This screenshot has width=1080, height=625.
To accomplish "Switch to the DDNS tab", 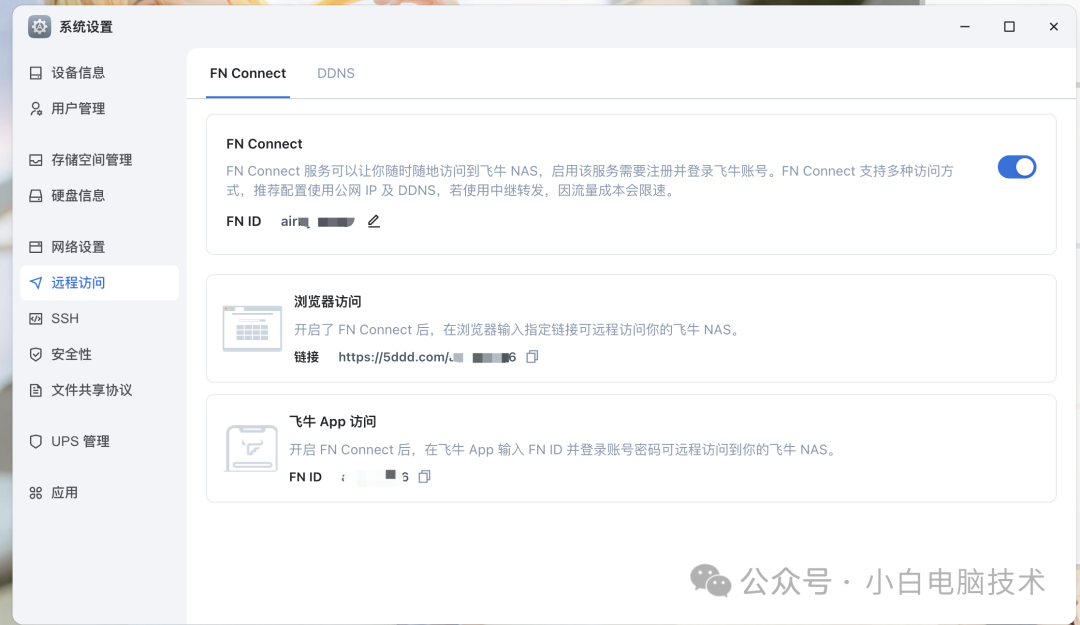I will pos(335,73).
